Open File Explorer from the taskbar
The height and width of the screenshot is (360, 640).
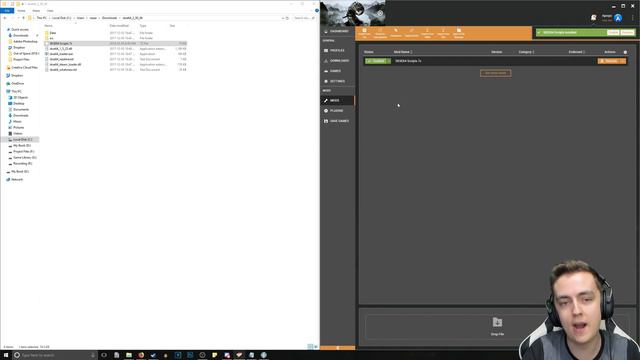click(129, 355)
